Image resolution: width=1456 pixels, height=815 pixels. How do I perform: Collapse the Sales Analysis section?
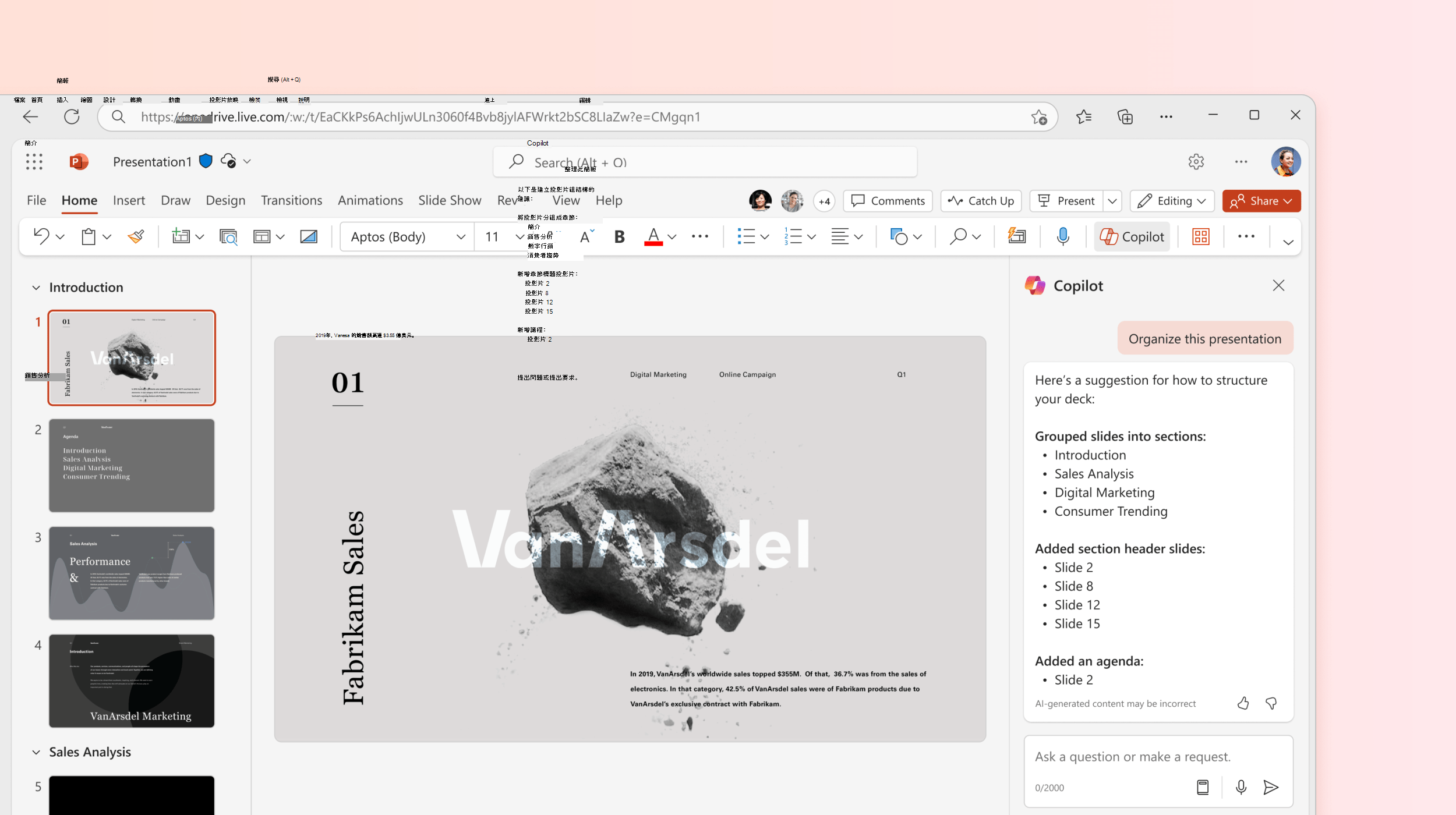click(36, 752)
